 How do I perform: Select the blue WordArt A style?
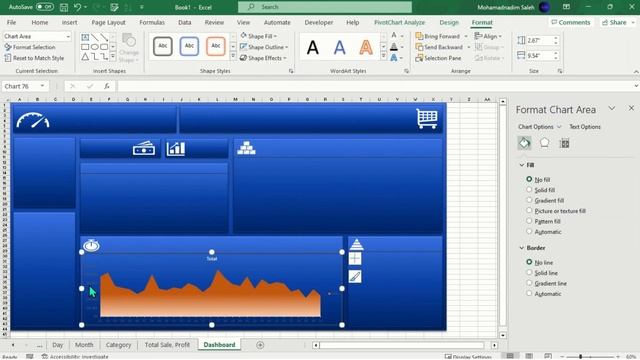pos(339,47)
